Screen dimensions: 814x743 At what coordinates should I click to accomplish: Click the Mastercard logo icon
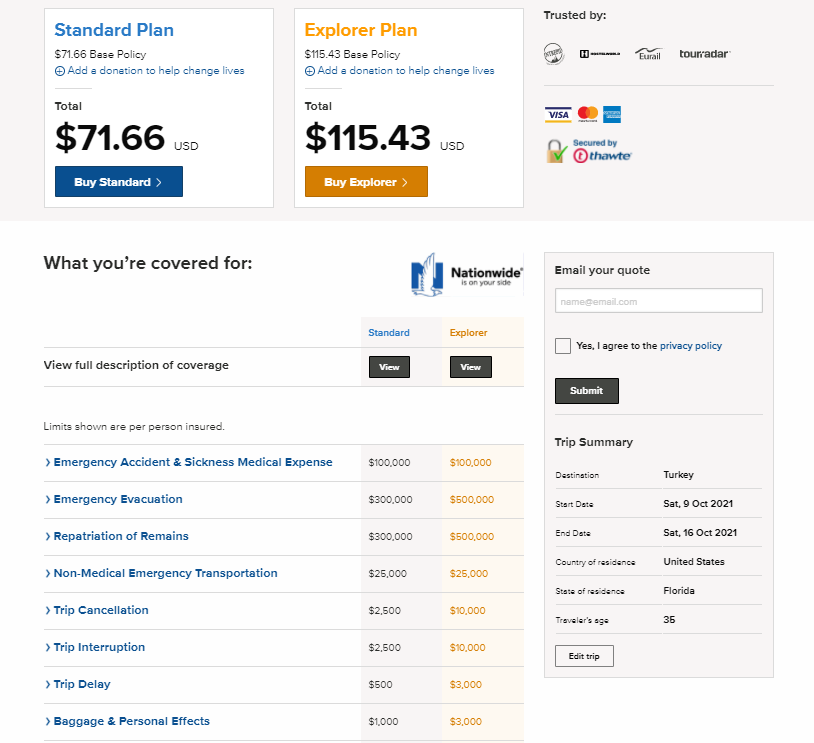(588, 114)
